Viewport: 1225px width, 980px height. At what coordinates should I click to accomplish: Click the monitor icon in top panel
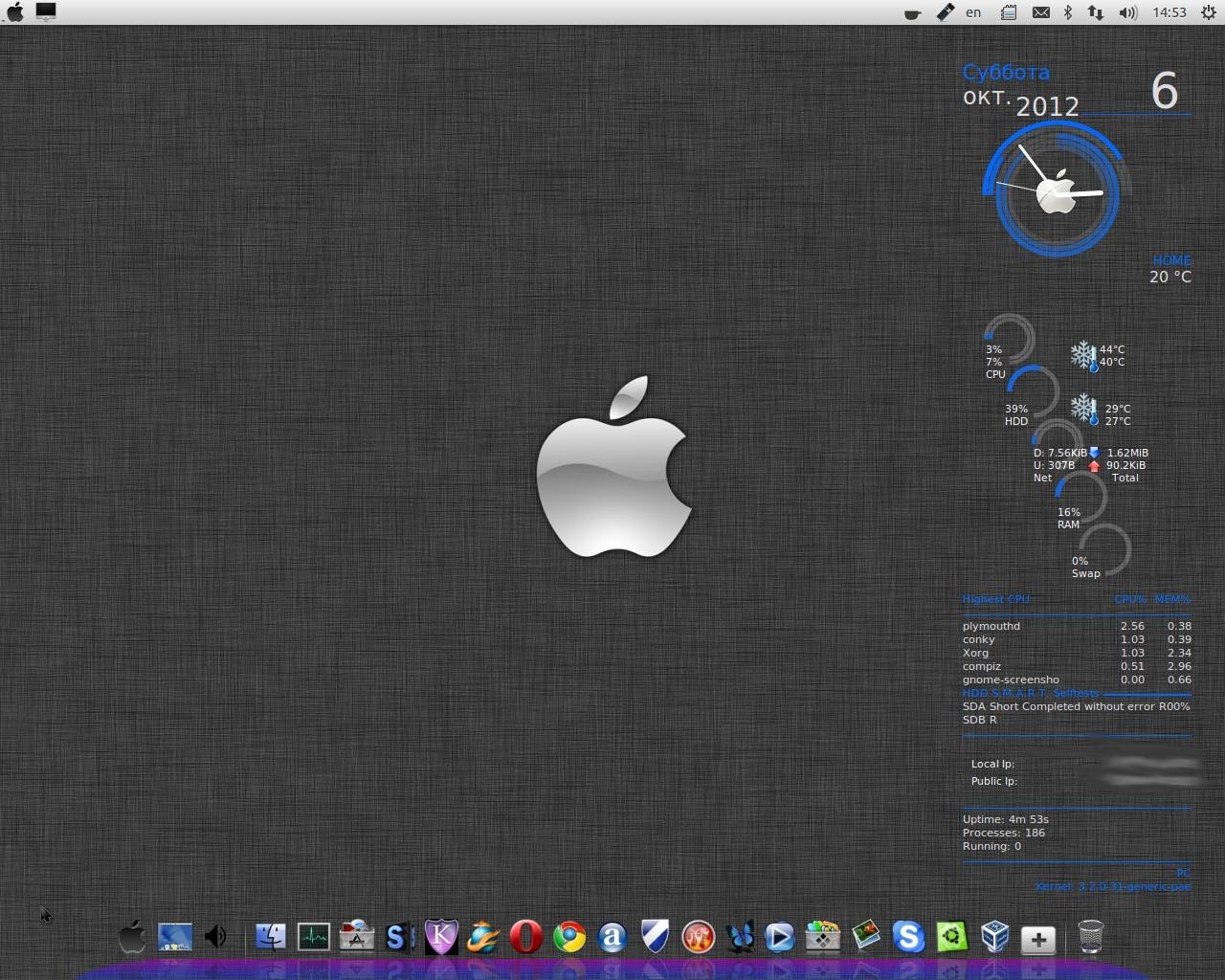(45, 11)
